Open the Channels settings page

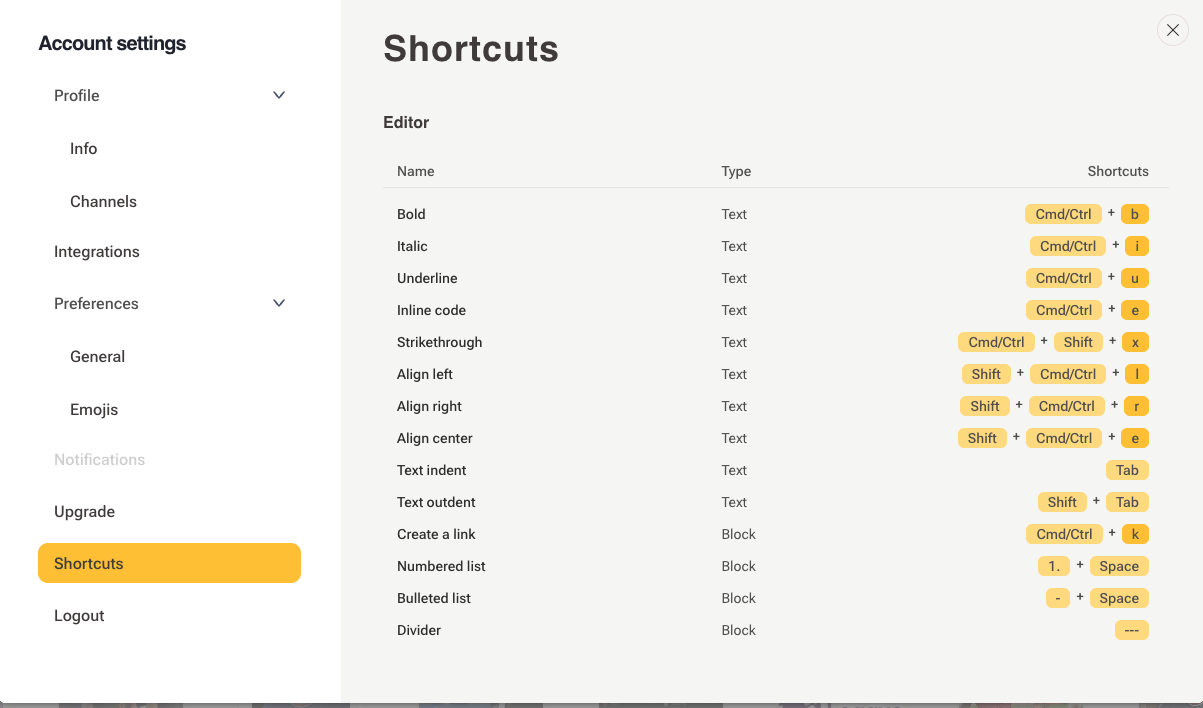pyautogui.click(x=103, y=201)
